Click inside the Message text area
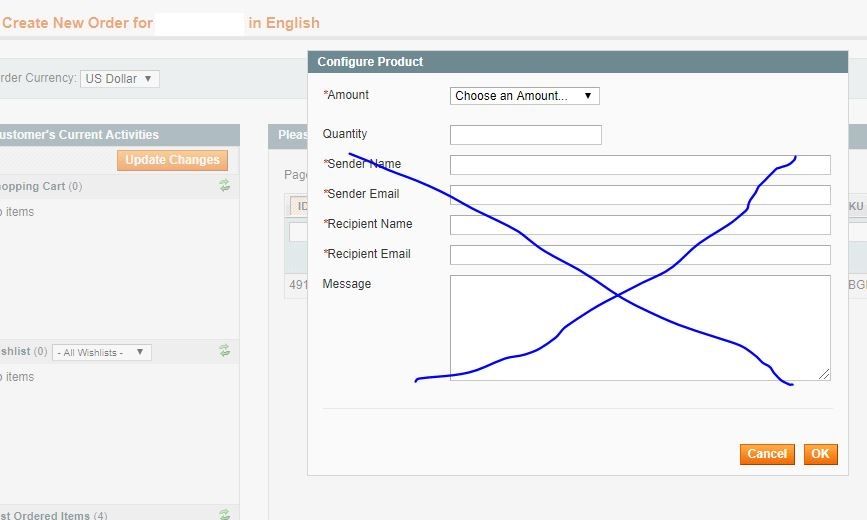Screen dimensions: 867x520 point(640,327)
